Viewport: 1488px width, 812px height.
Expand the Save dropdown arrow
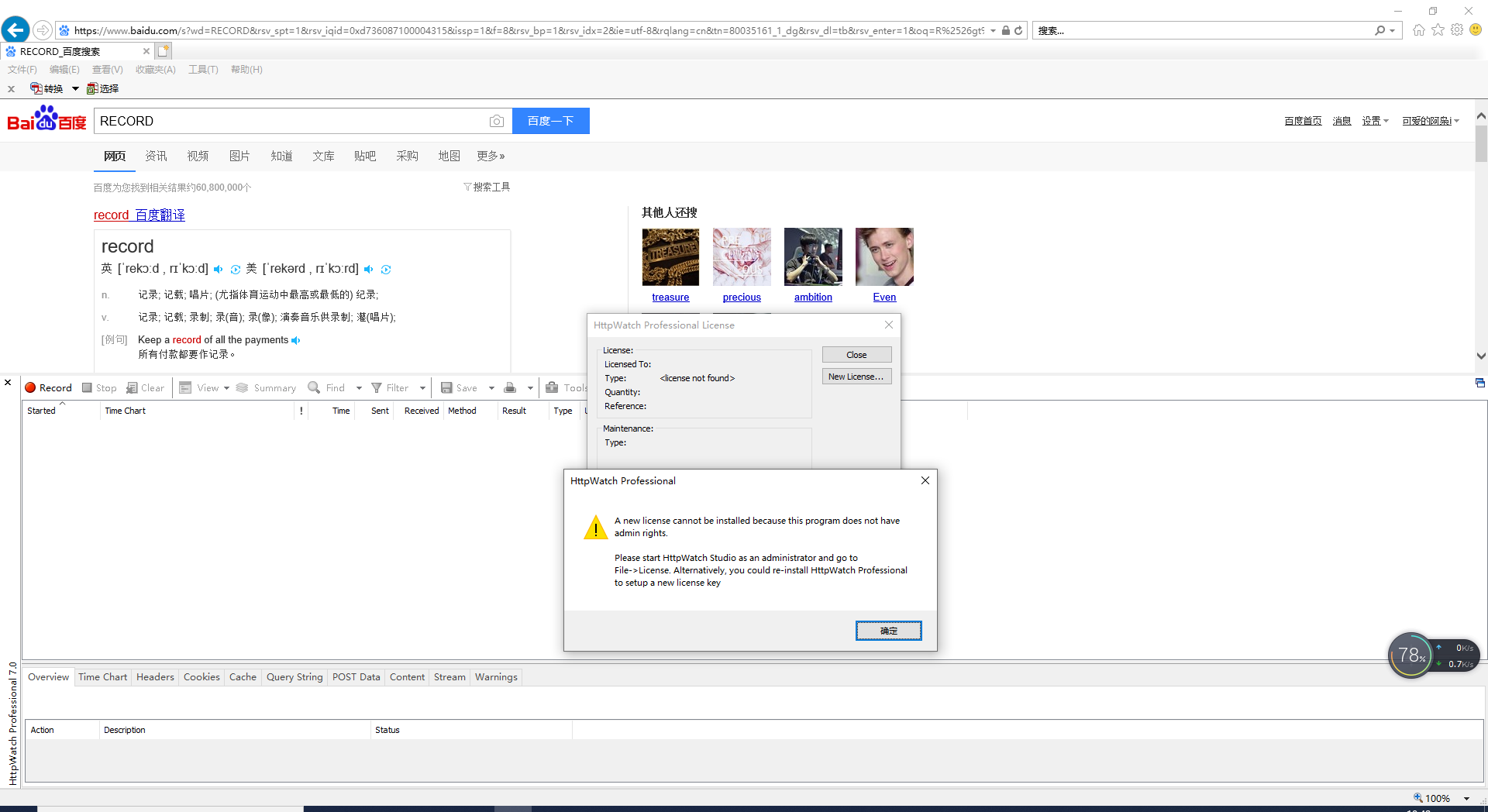click(x=491, y=388)
